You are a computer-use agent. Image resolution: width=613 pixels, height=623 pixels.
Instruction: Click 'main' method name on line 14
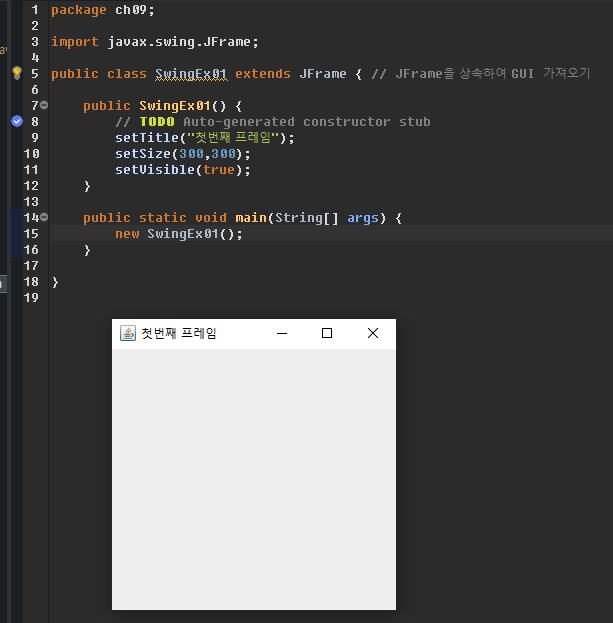[x=251, y=218]
